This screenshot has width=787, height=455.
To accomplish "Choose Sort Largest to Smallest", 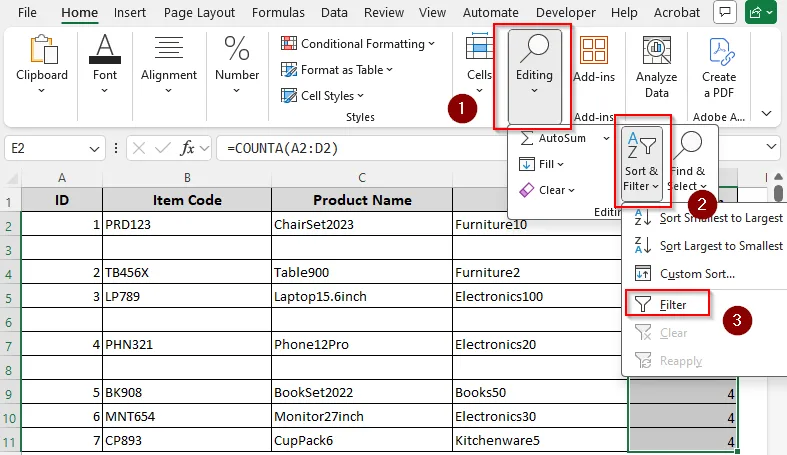I will [708, 246].
